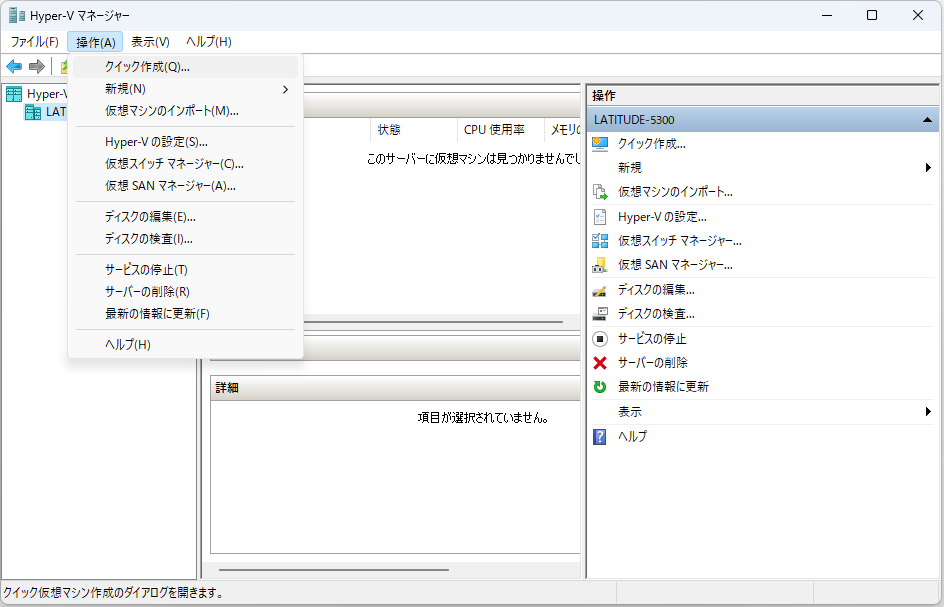Click the horizontal scrollbar below the 詳細 panel
This screenshot has width=944, height=607.
click(334, 570)
